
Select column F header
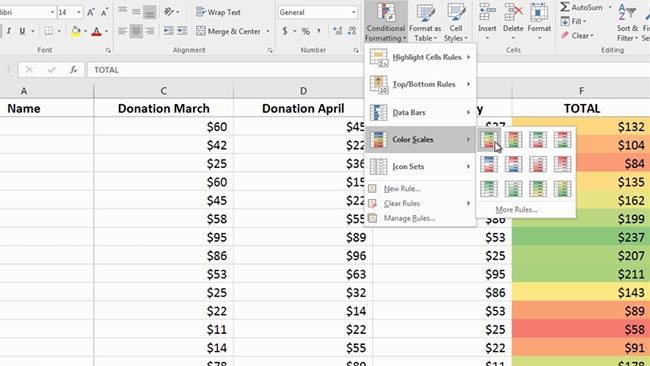click(x=581, y=91)
